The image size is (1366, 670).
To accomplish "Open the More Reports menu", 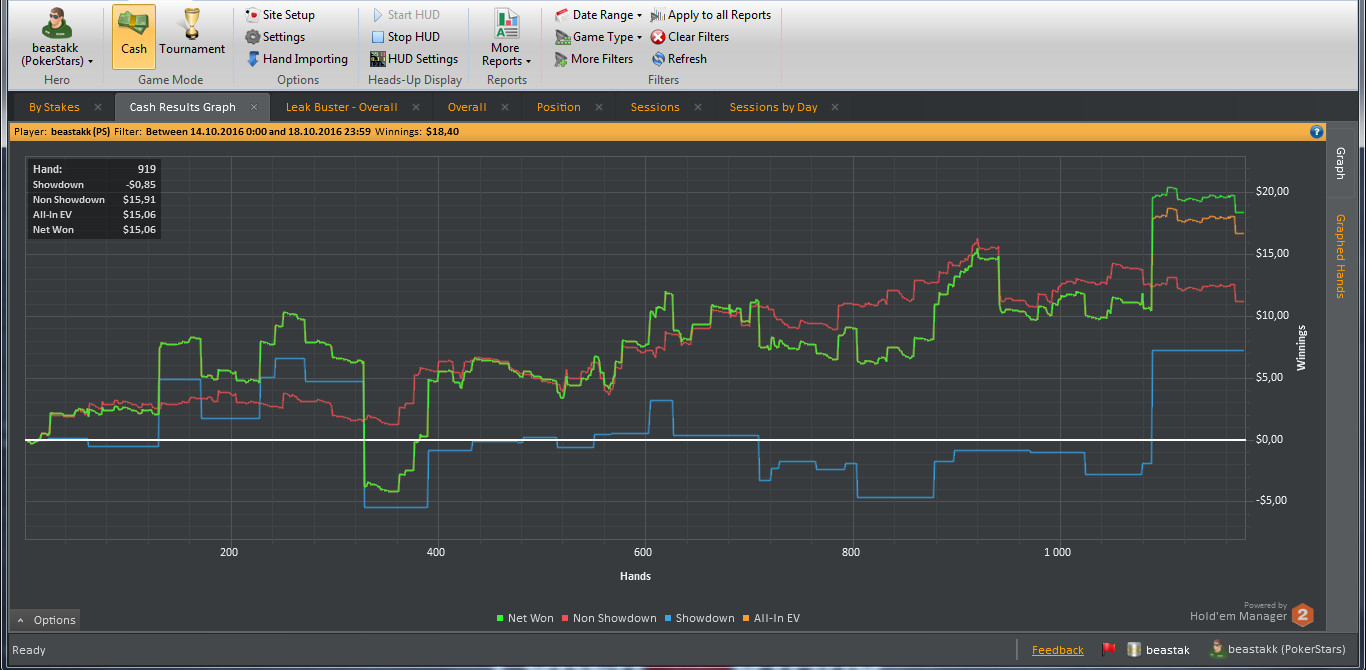I will point(506,37).
